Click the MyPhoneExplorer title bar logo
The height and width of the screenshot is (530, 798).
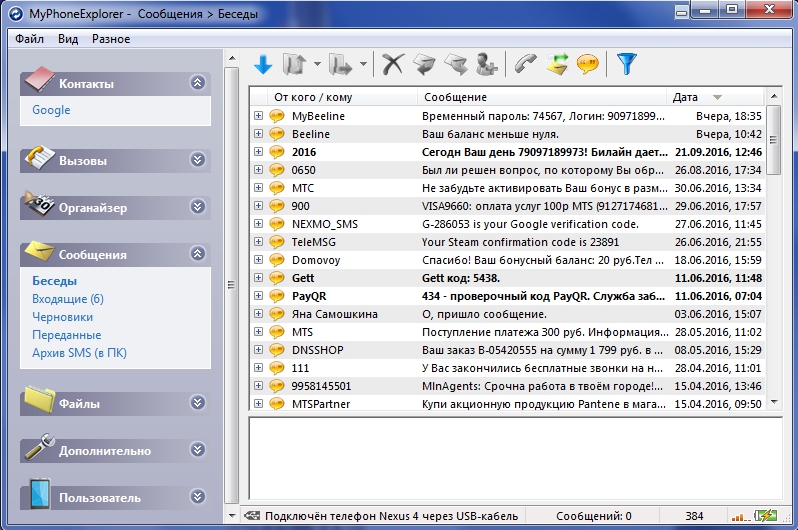16,14
